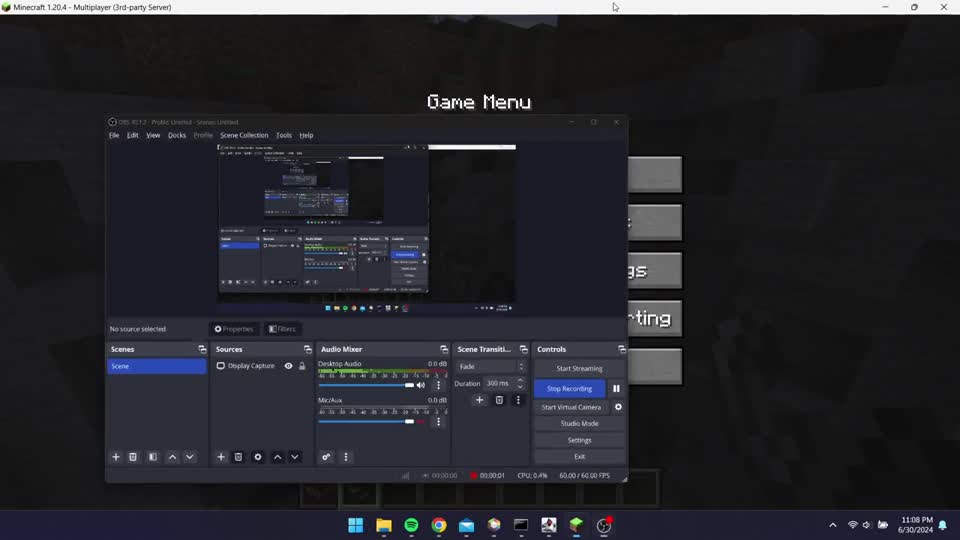This screenshot has height=540, width=960.
Task: Enable Studio Mode
Action: 579,424
